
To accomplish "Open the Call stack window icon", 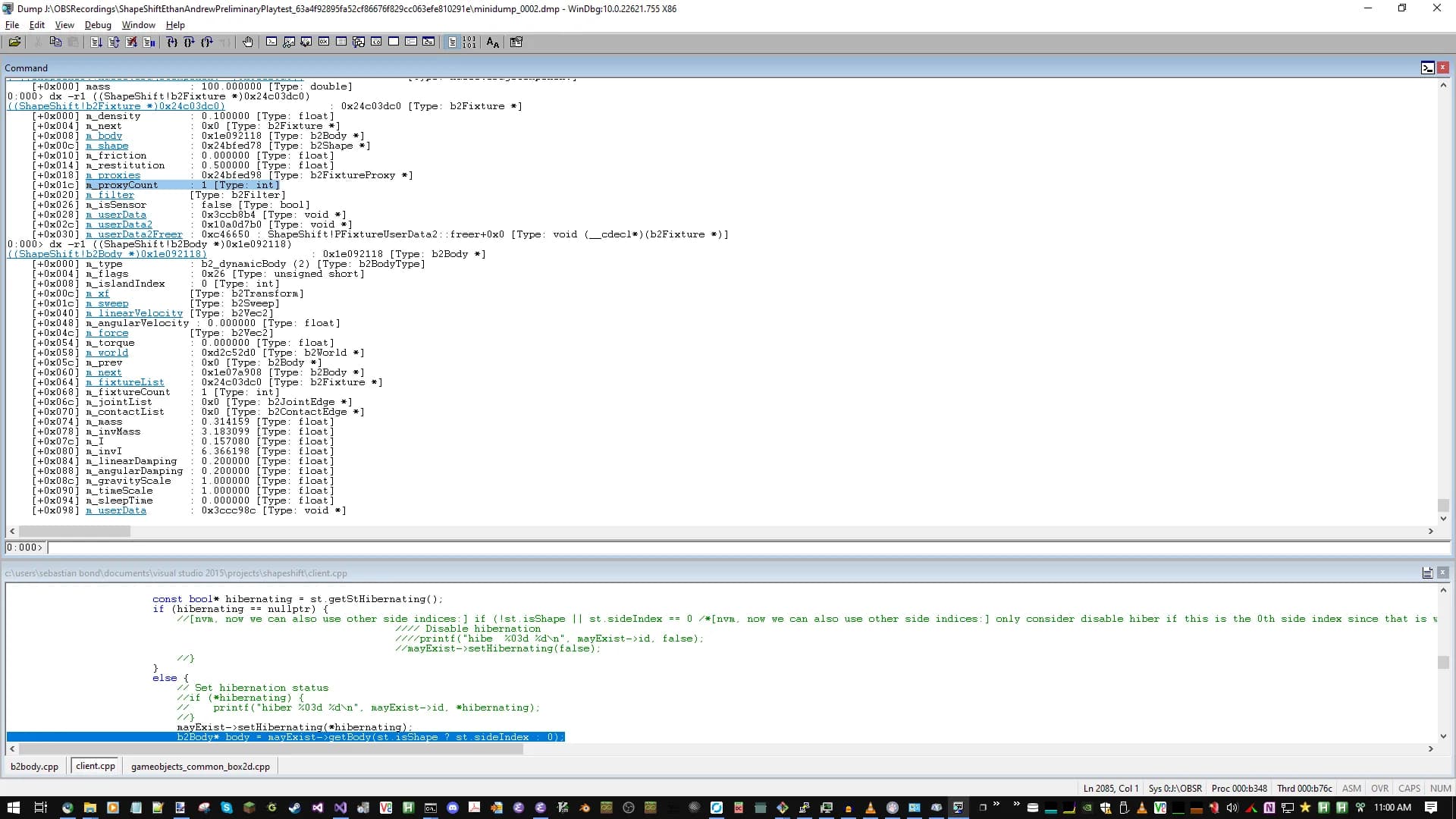I will pyautogui.click(x=359, y=42).
